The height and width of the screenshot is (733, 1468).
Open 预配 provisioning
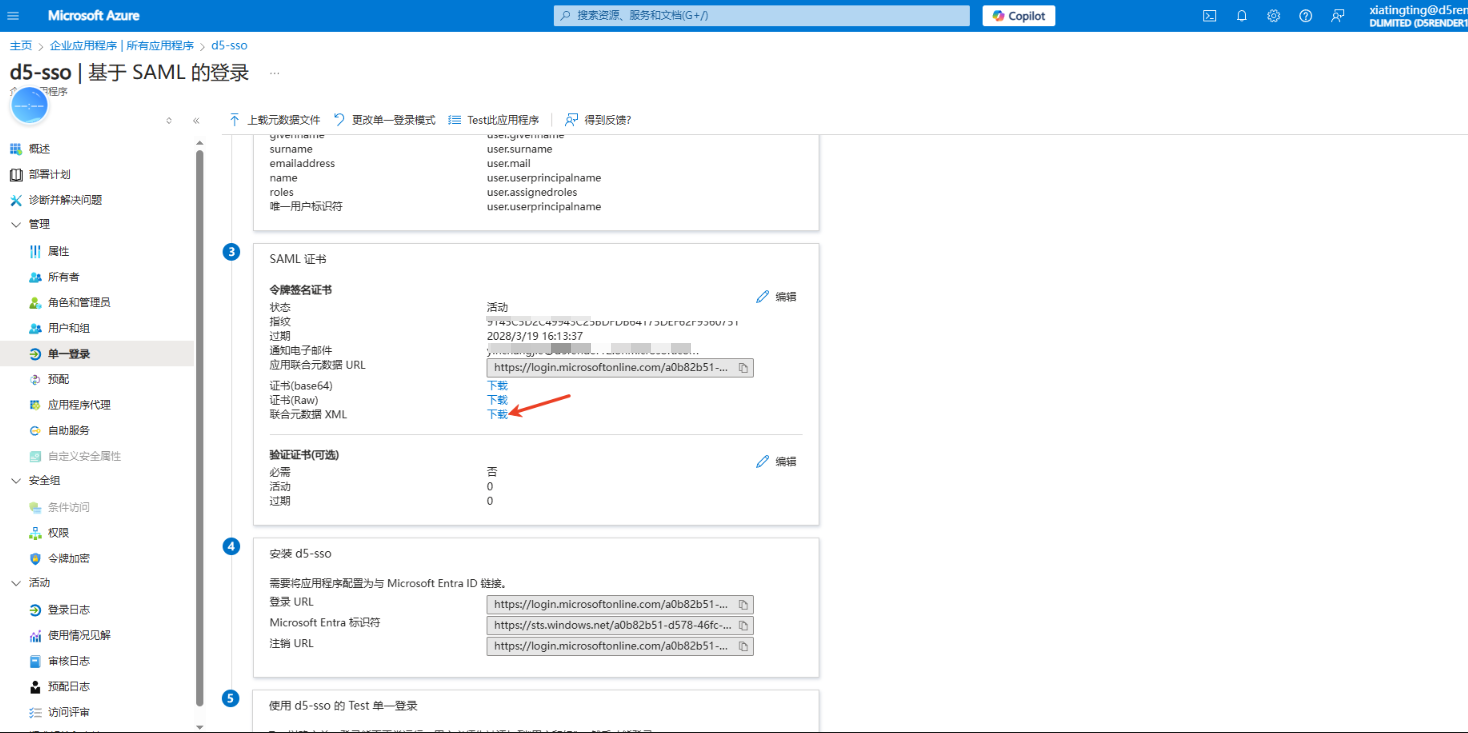[58, 380]
